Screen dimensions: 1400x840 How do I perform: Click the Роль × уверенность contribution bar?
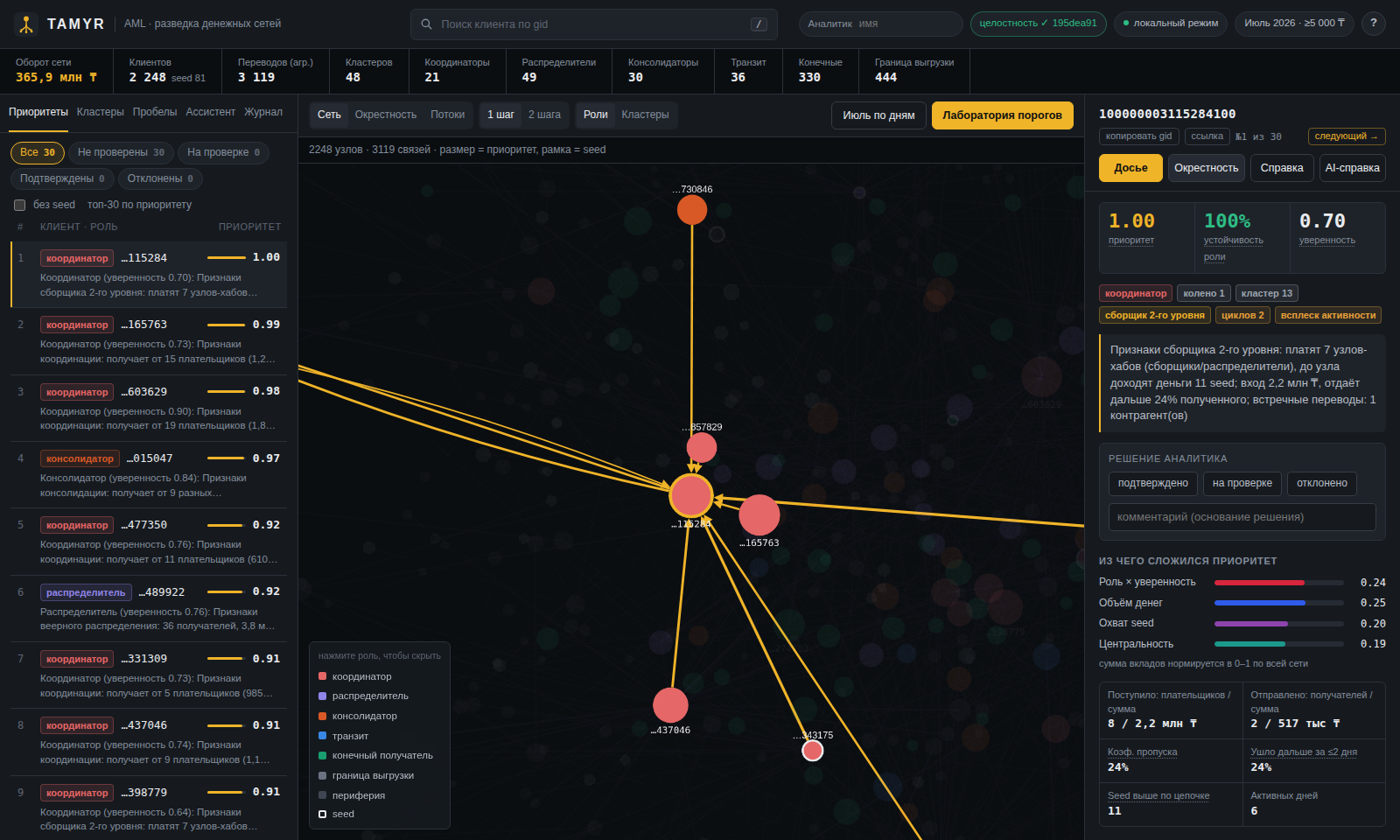[1278, 583]
